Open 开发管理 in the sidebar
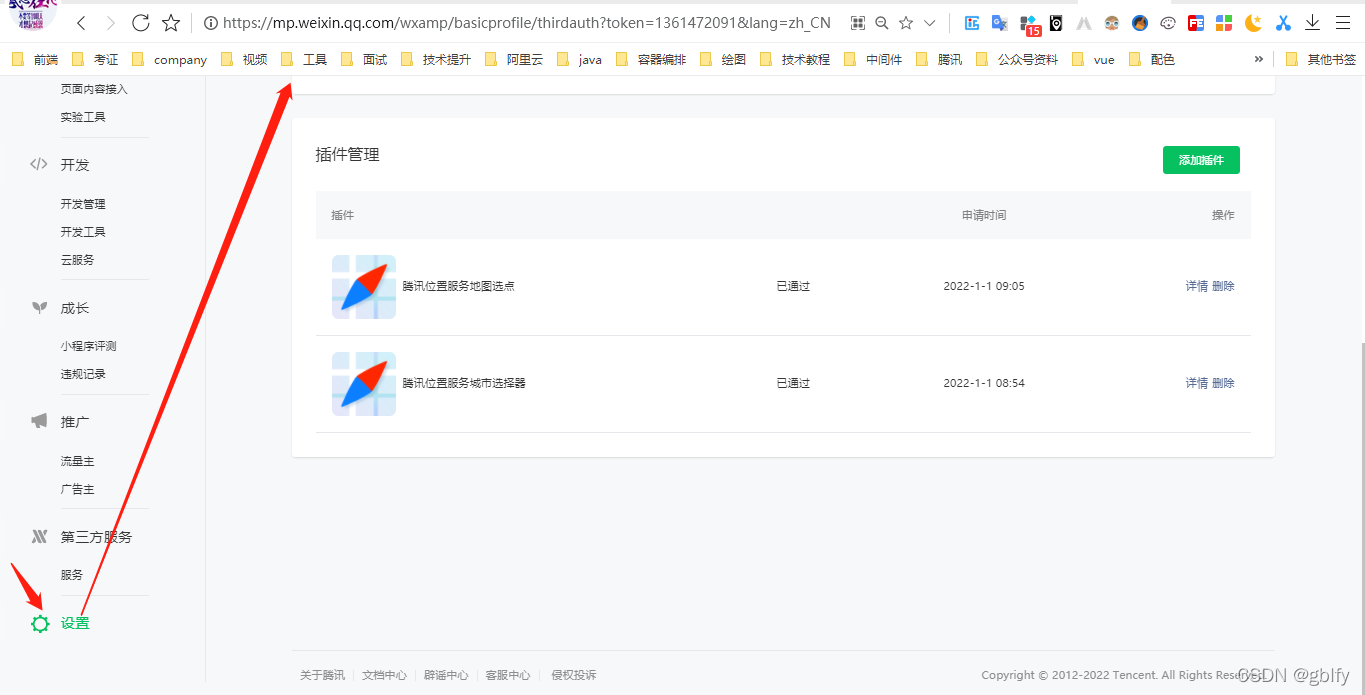 [x=83, y=204]
